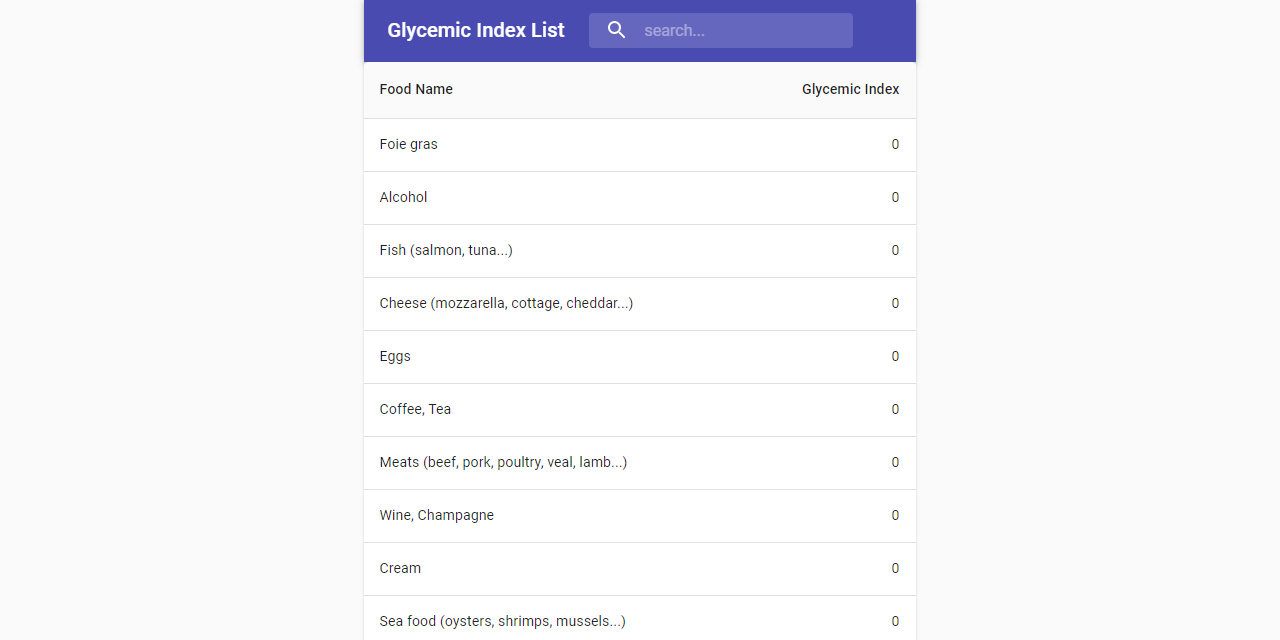Select the Eggs food name

point(395,356)
